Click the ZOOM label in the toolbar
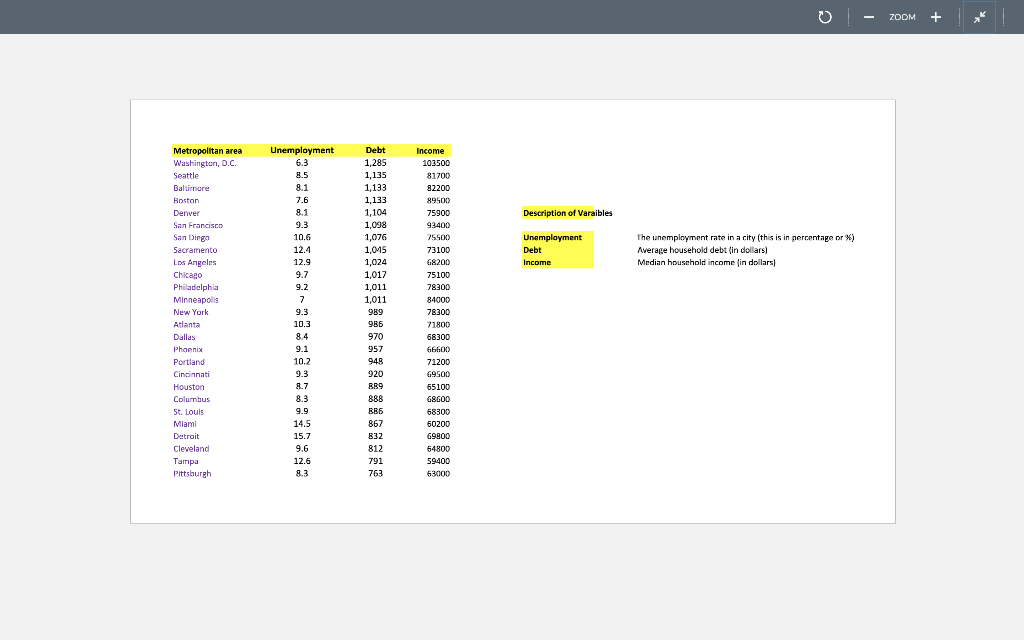This screenshot has height=640, width=1024. 902,17
